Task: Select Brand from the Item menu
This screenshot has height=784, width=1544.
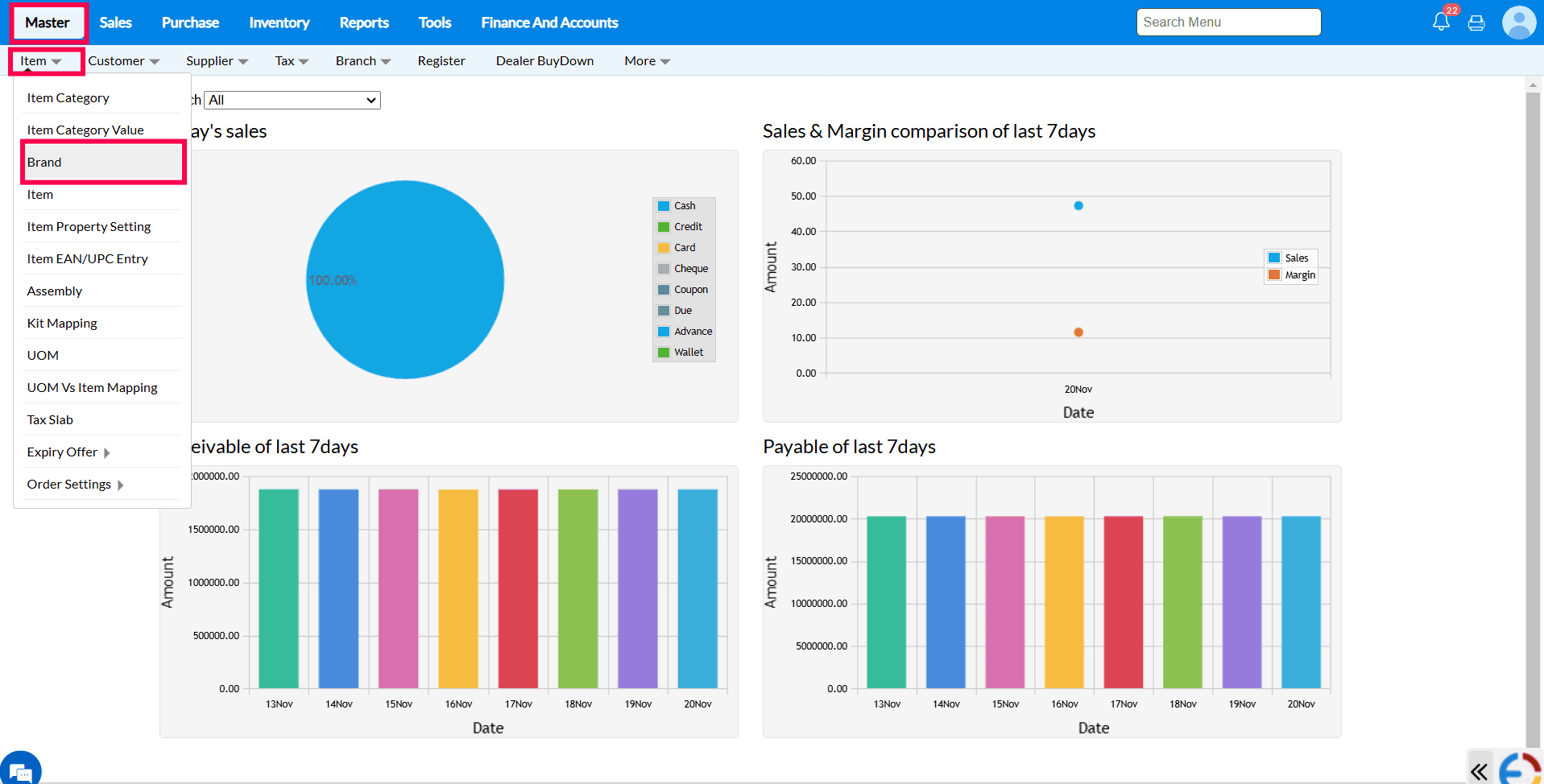Action: 44,163
